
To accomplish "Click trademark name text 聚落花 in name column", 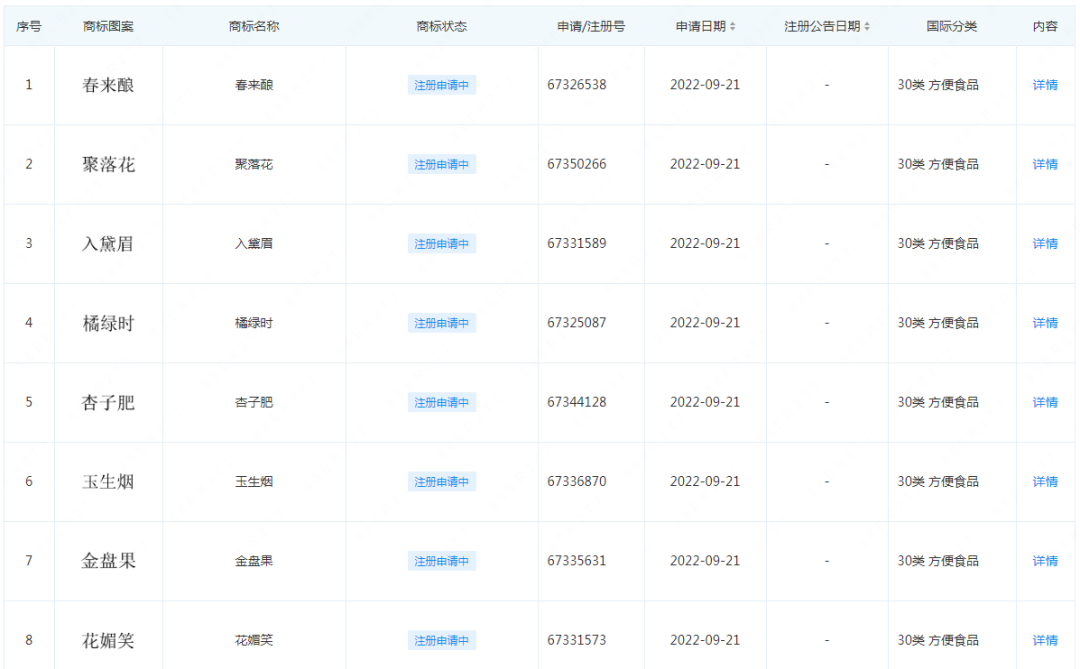I will click(254, 164).
